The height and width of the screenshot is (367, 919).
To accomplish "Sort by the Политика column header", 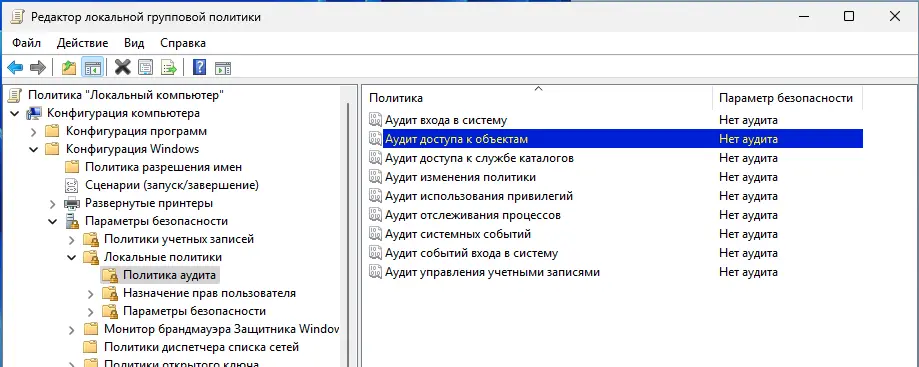I will click(x=538, y=98).
